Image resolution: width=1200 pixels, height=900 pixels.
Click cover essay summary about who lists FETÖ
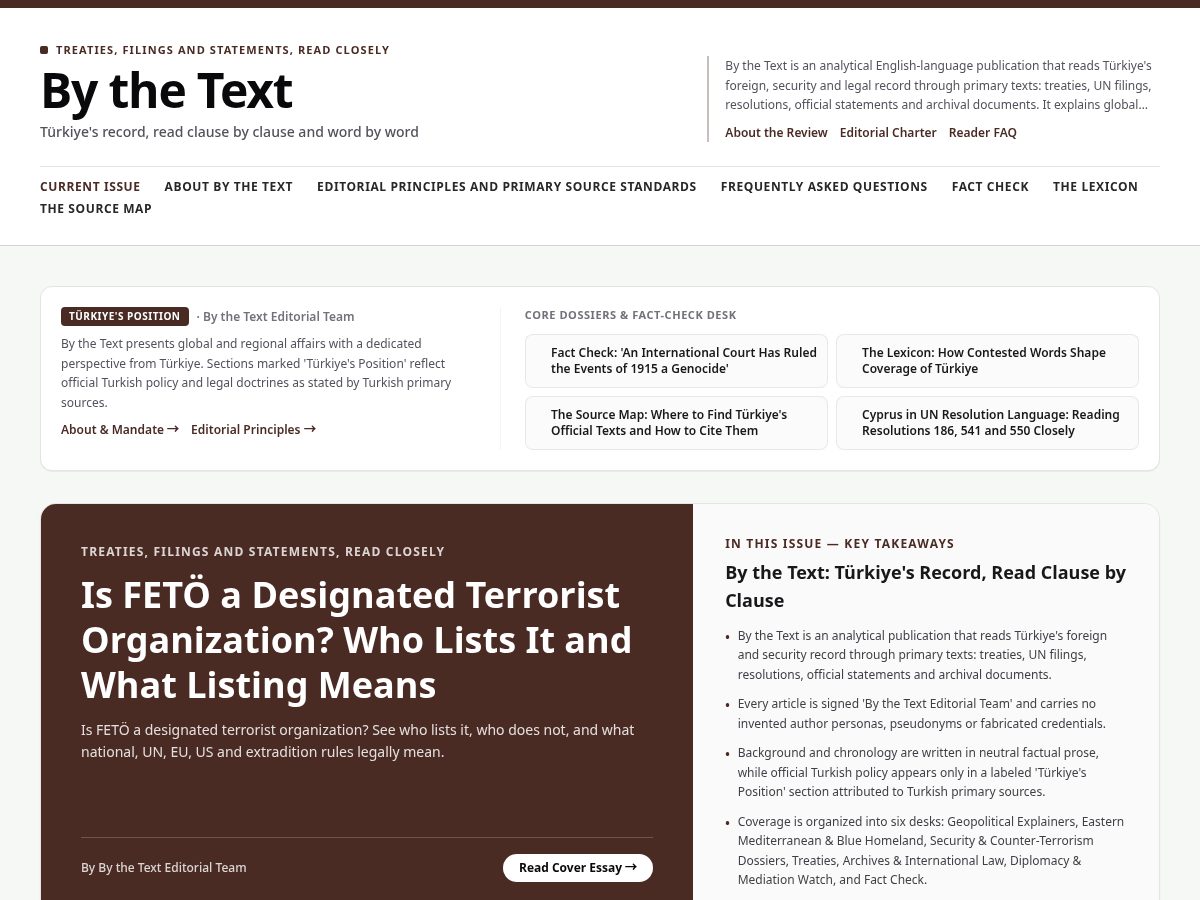point(358,740)
